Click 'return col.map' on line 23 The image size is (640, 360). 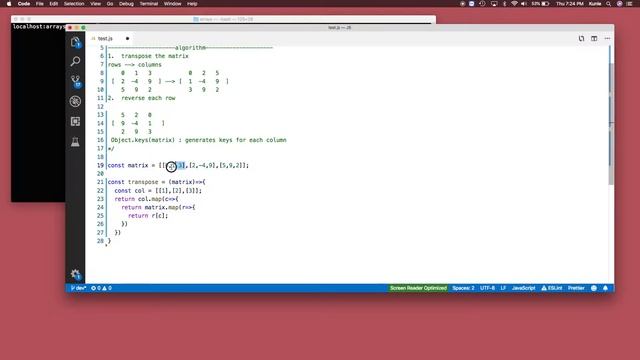(138, 199)
